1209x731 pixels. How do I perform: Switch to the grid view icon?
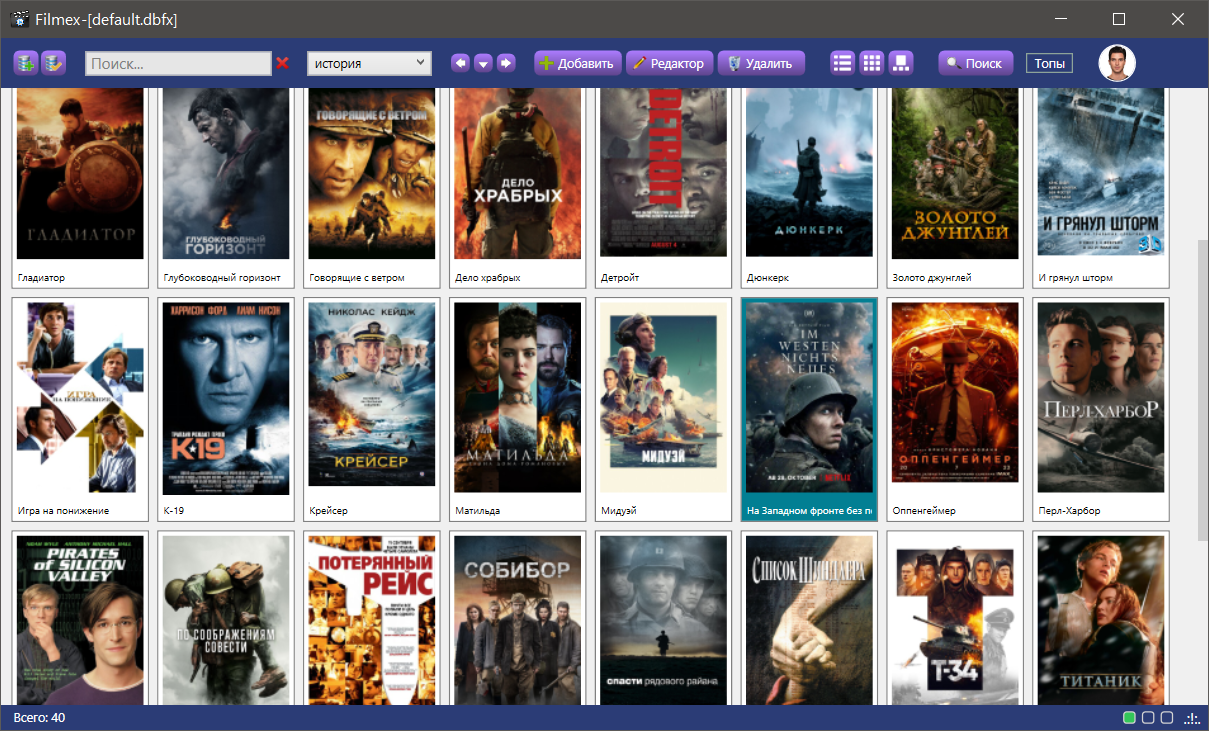pyautogui.click(x=872, y=63)
